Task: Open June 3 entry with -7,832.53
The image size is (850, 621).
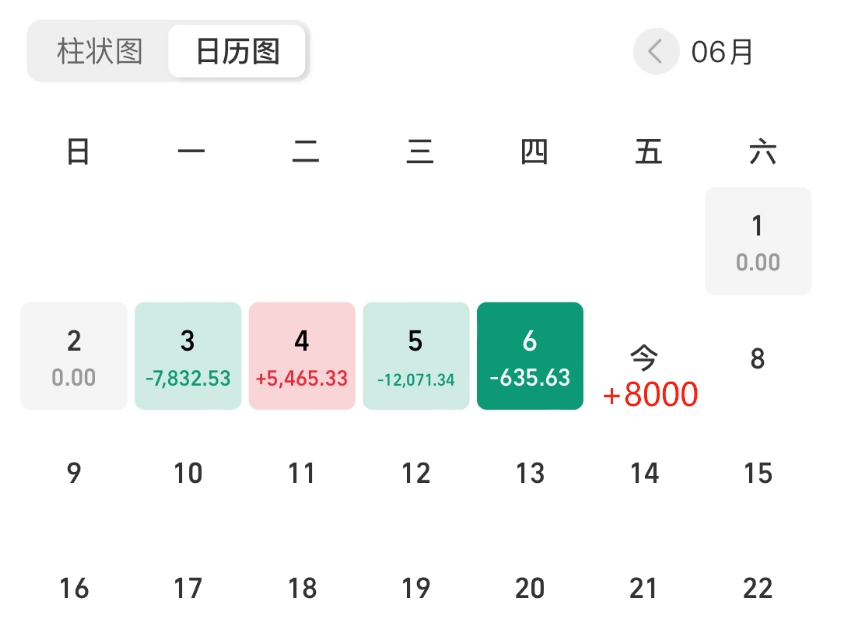Action: pos(188,356)
